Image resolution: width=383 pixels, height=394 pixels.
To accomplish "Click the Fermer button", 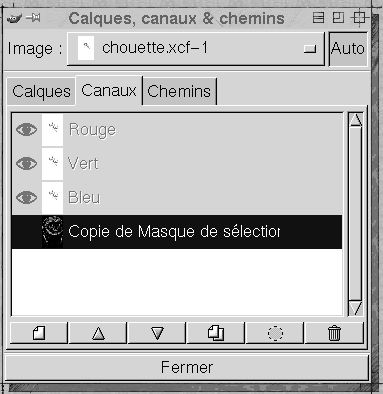I will 187,367.
